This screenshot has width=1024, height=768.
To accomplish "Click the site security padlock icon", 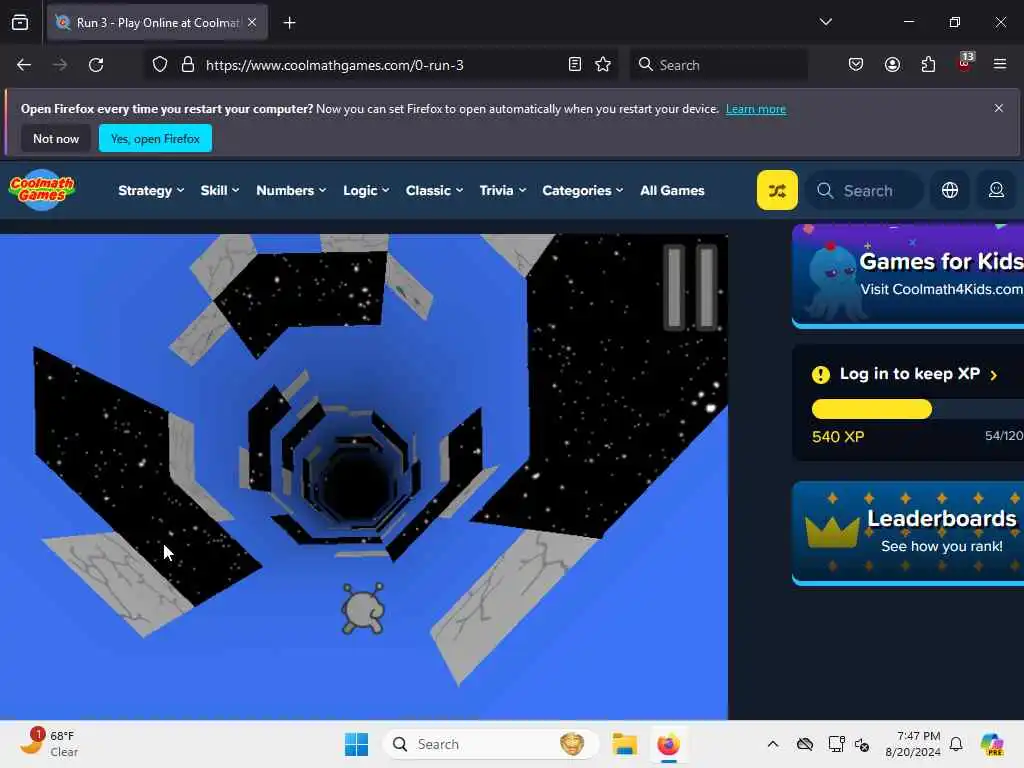I will tap(187, 65).
